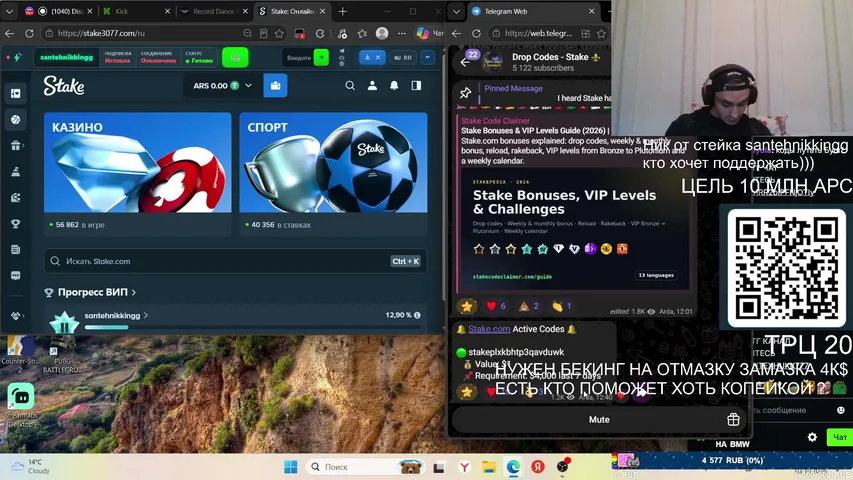
Task: Expand tab list chevron in Telegram window
Action: coord(456,11)
